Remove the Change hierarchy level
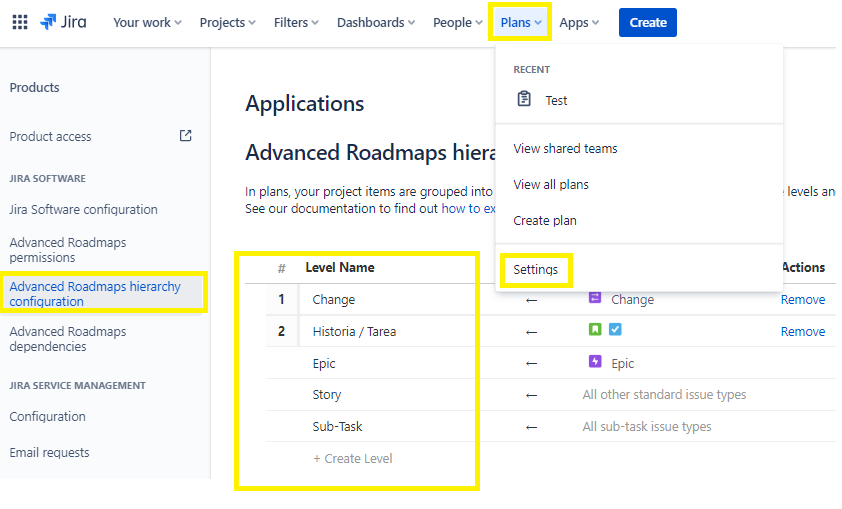The height and width of the screenshot is (509, 842). click(803, 300)
